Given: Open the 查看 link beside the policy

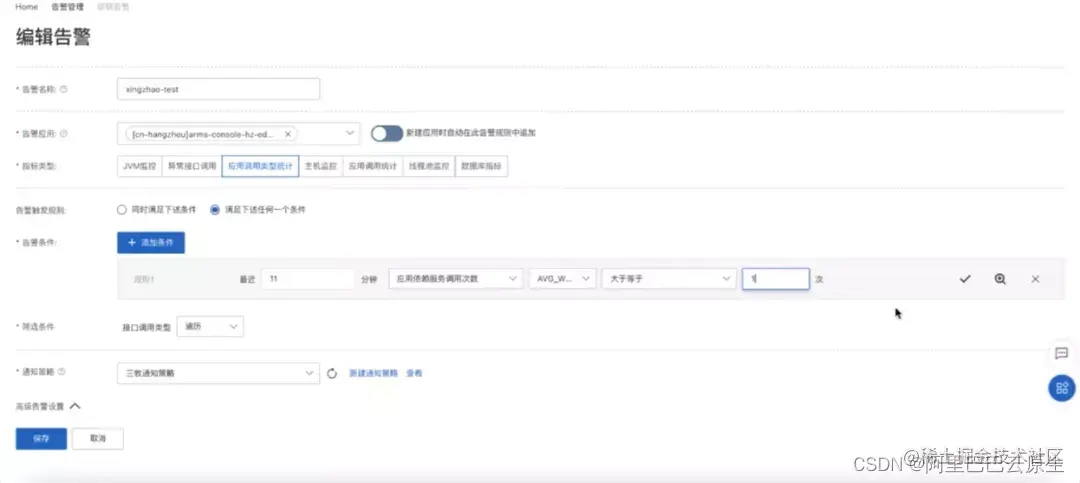Looking at the screenshot, I should click(x=414, y=373).
